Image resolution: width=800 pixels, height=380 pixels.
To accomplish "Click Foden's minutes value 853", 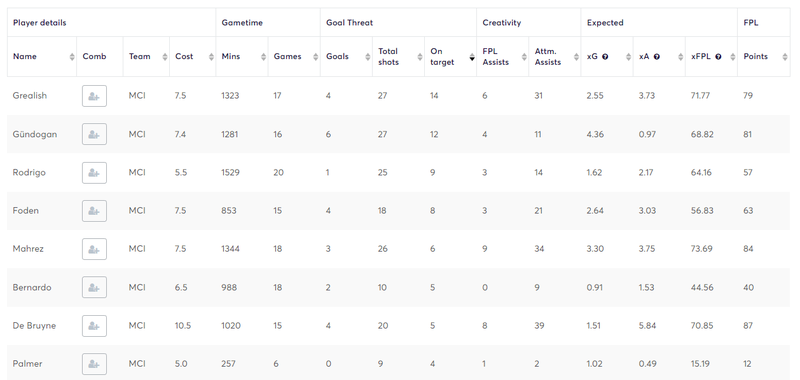I will click(229, 211).
